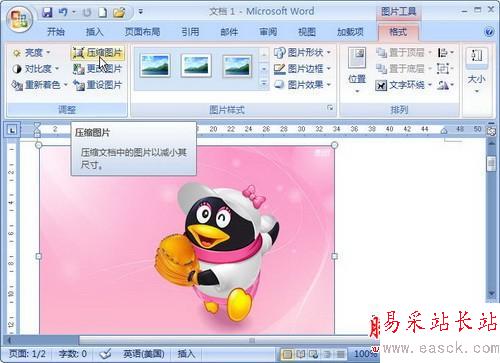The height and width of the screenshot is (363, 500).
Task: Click the redo icon in quick access
Action: click(x=87, y=13)
